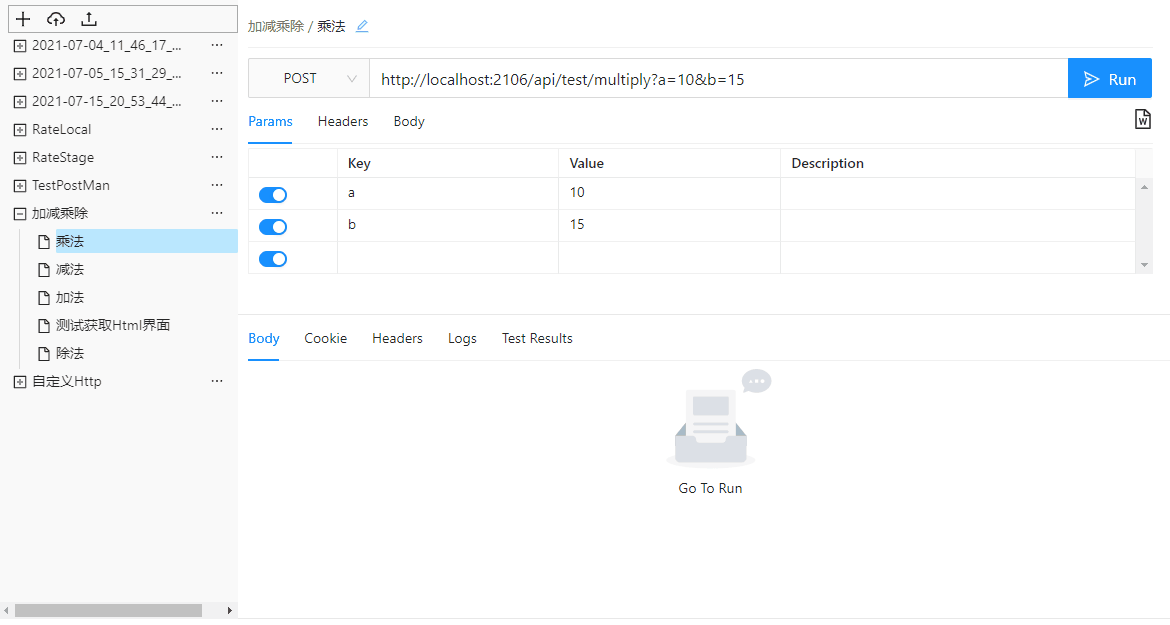
Task: Open the more options dots for TestPostMan
Action: (x=217, y=185)
